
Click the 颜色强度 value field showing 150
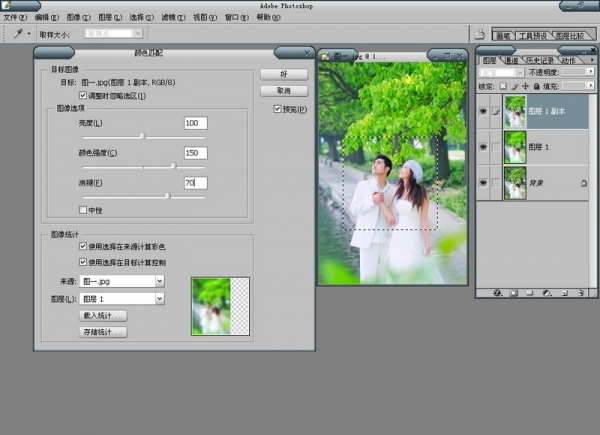[x=196, y=153]
